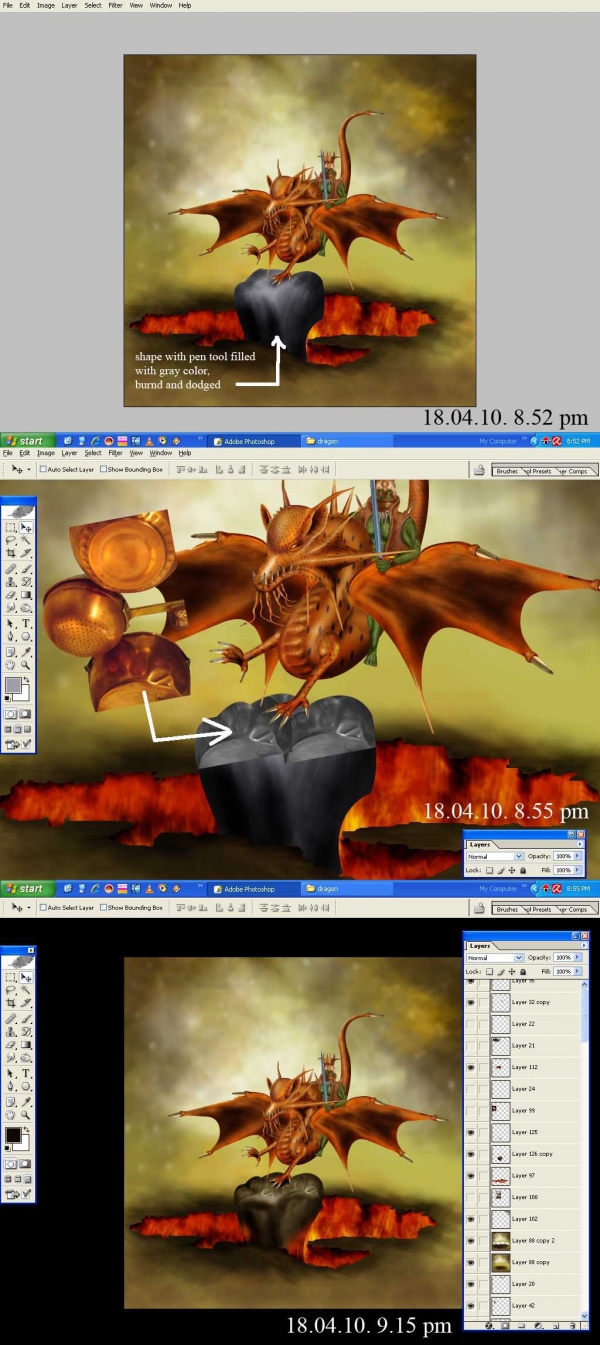Viewport: 600px width, 1345px height.
Task: Click lock all padlock in Layers panel listing Layer 112
Action: [522, 972]
